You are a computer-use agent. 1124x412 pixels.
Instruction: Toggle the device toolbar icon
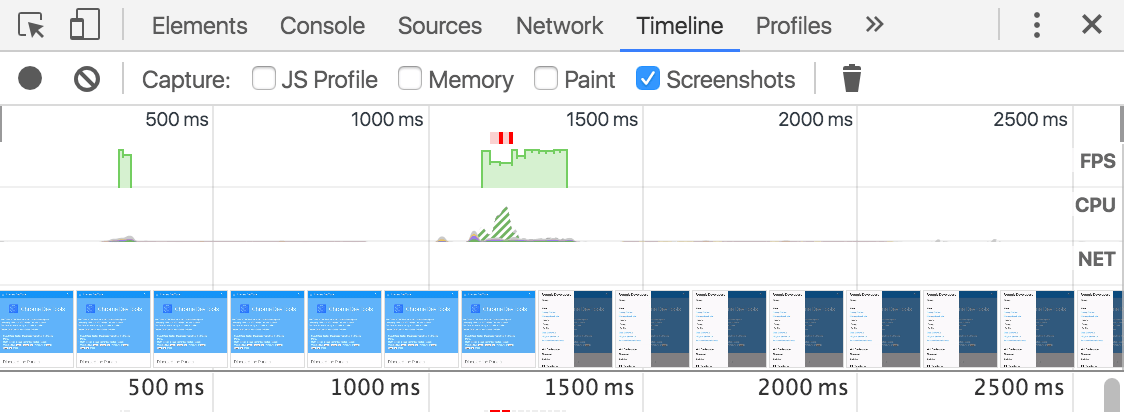coord(85,26)
